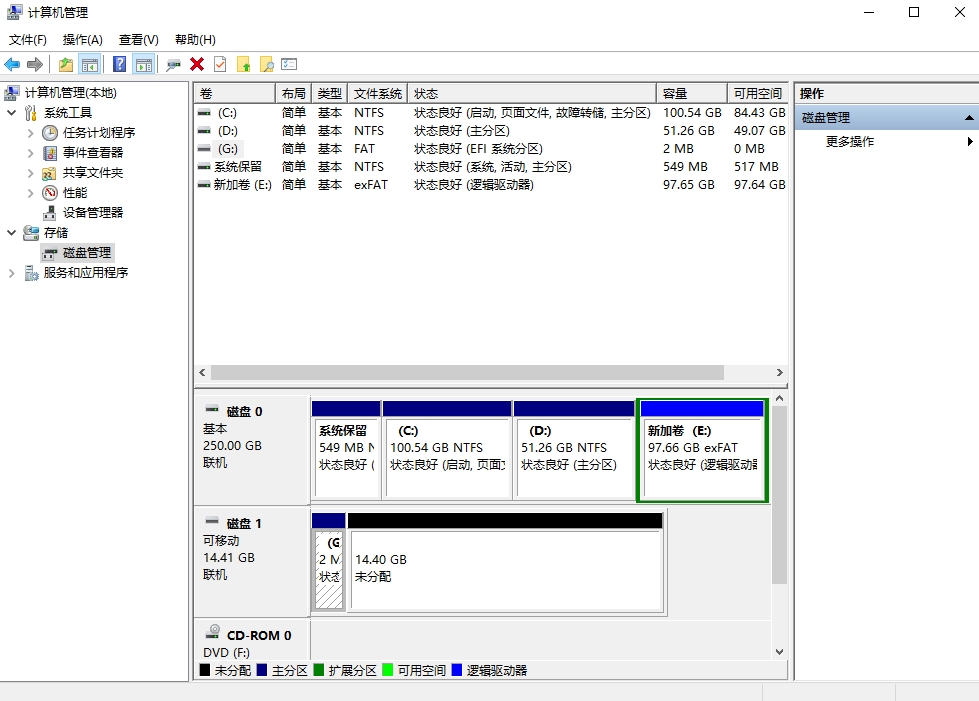Click the gray Forward arrow in toolbar
This screenshot has height=701, width=979.
point(35,64)
